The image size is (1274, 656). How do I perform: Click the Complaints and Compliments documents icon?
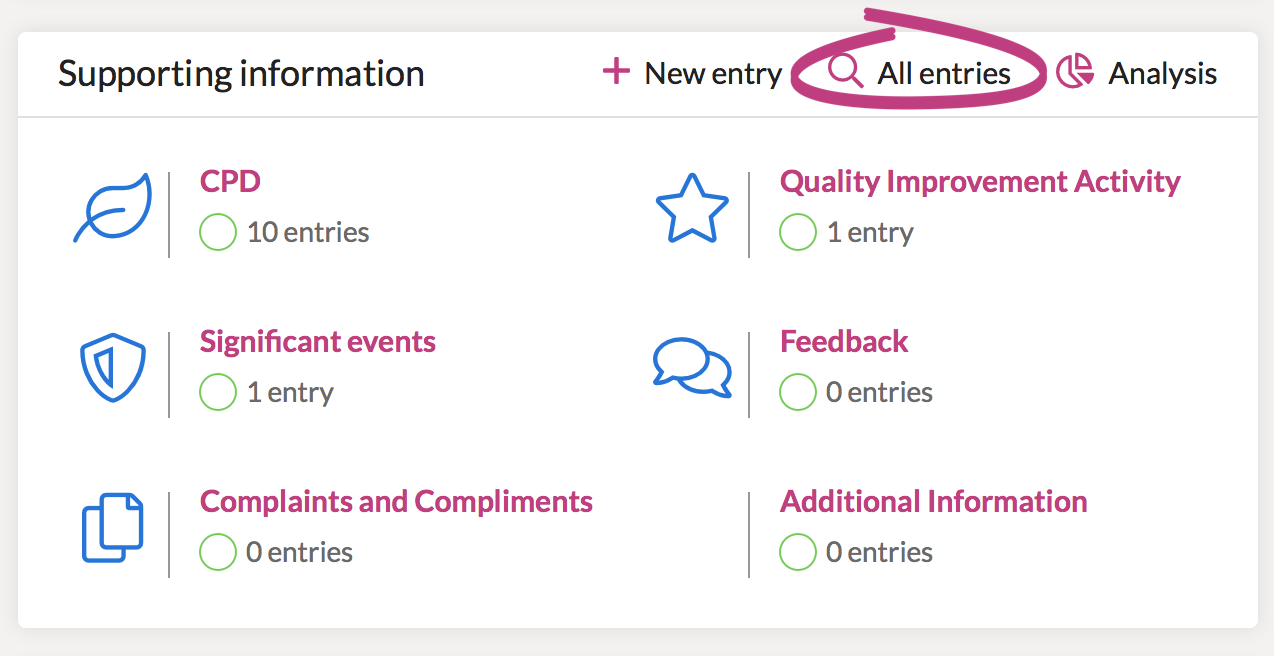pyautogui.click(x=113, y=527)
